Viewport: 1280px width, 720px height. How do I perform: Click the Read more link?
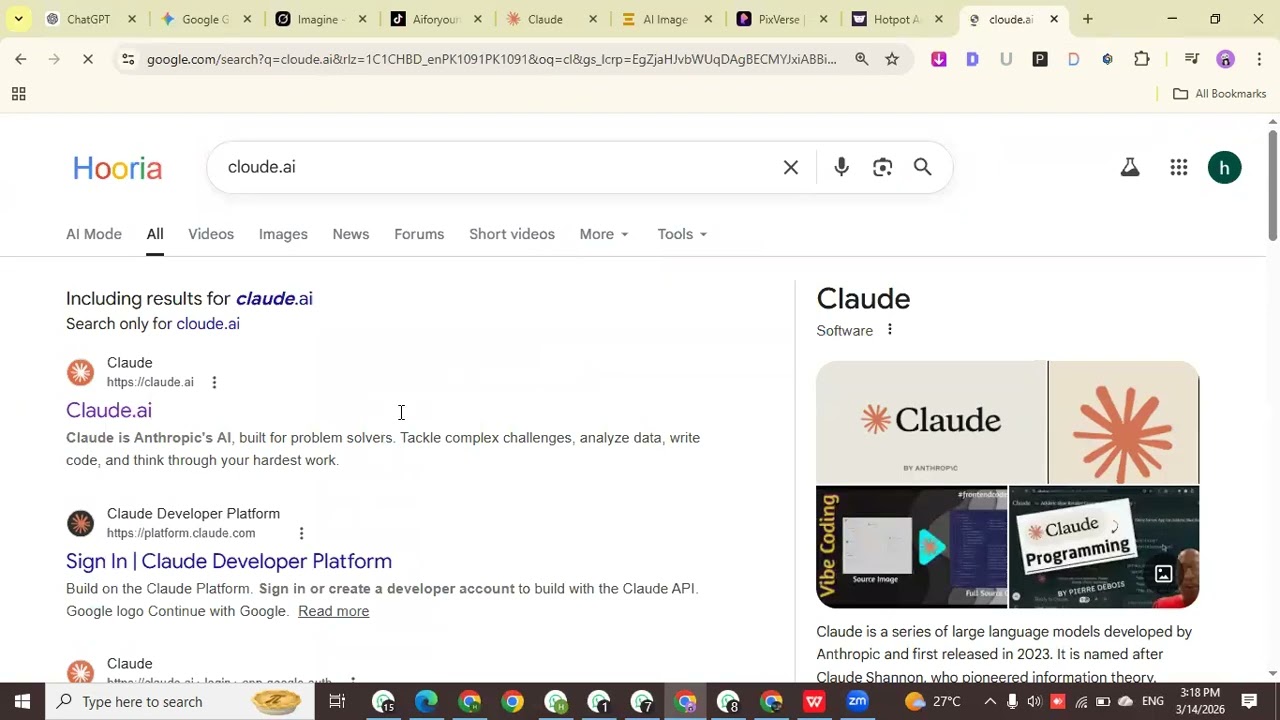point(333,611)
